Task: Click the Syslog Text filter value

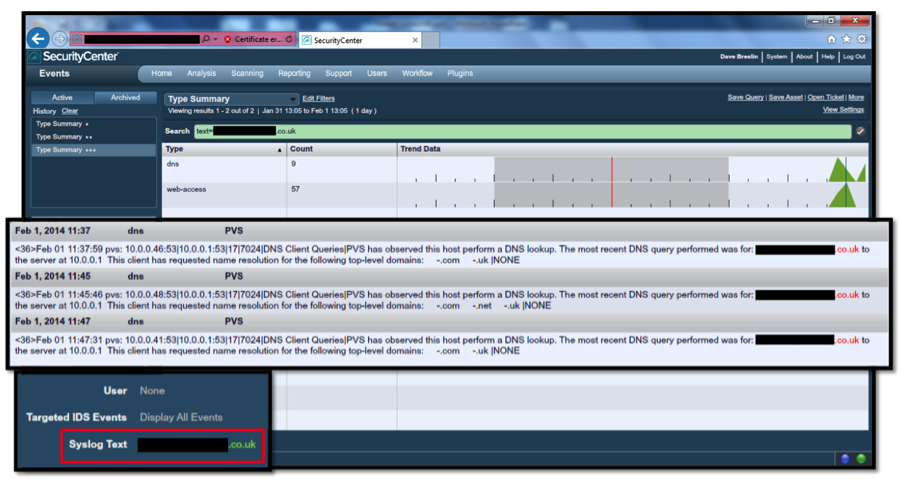Action: tap(197, 445)
